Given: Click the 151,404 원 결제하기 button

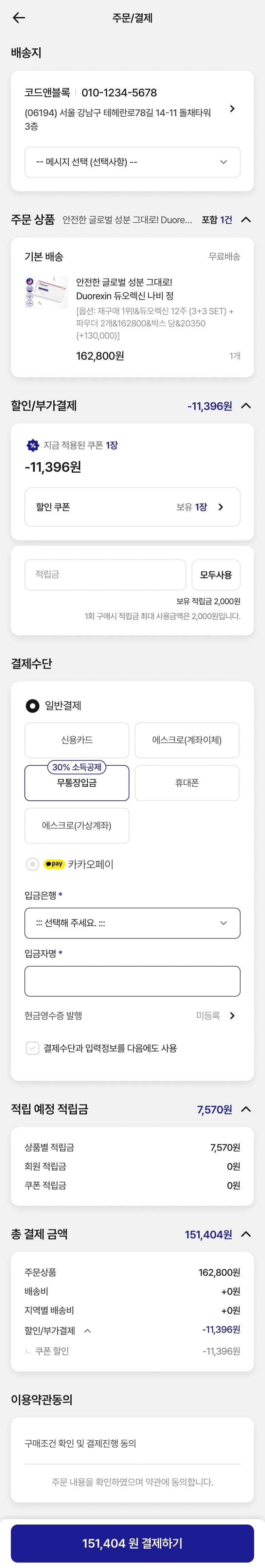Looking at the screenshot, I should 132,1543.
